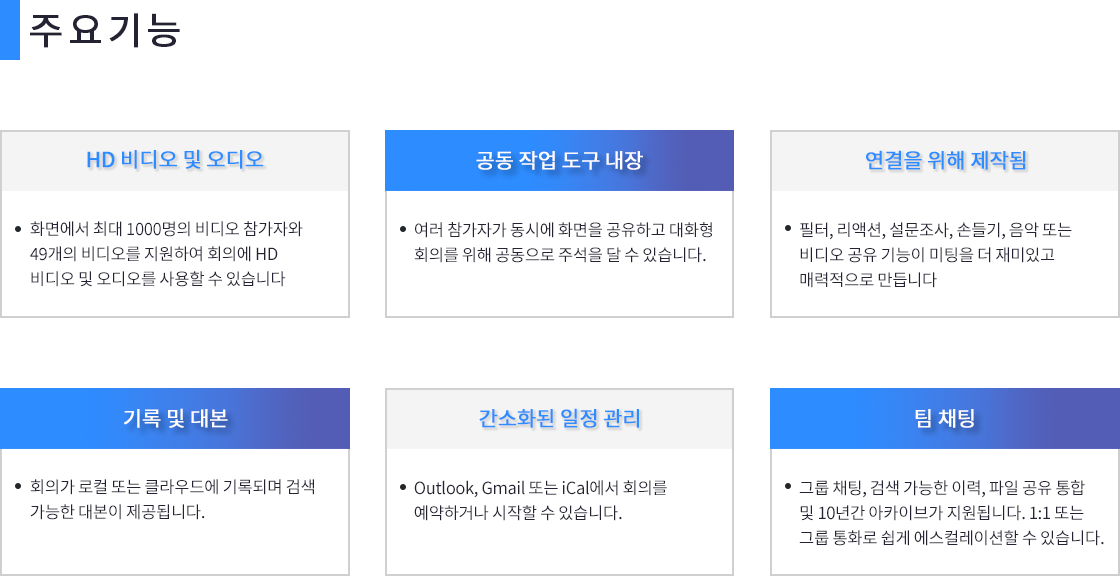Click the text about 49개의 비디오 지원

[x=154, y=254]
